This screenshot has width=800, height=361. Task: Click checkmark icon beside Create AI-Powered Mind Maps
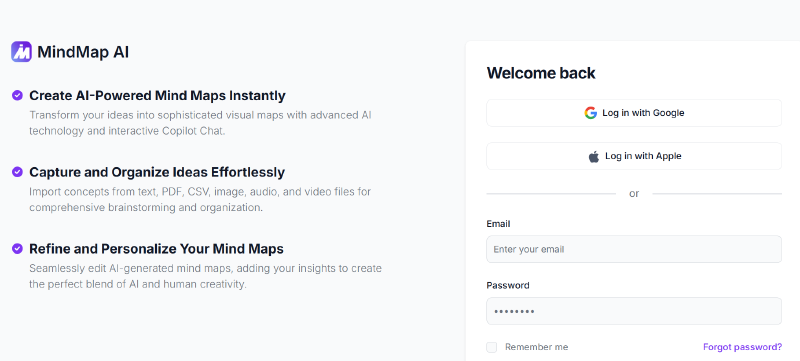click(x=17, y=95)
